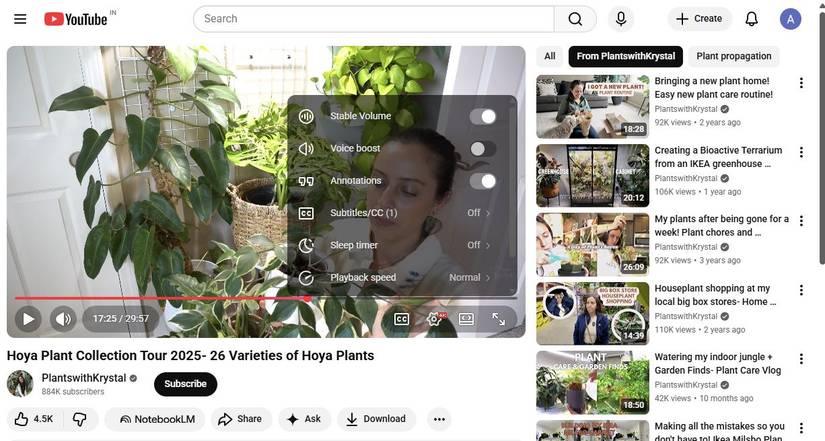The height and width of the screenshot is (441, 825).
Task: Toggle captions with the player CC button
Action: [401, 319]
